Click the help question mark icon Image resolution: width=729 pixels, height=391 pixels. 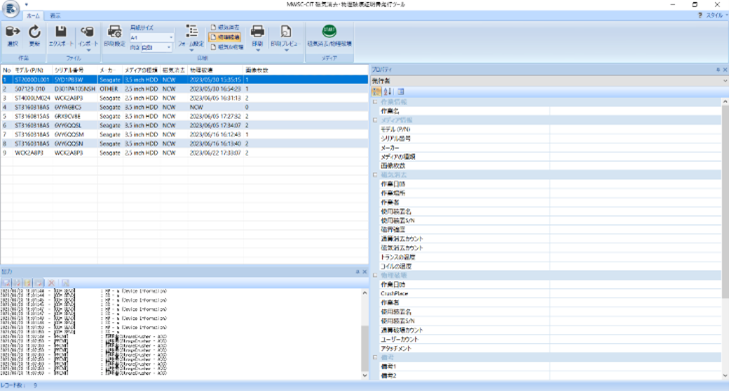(700, 15)
